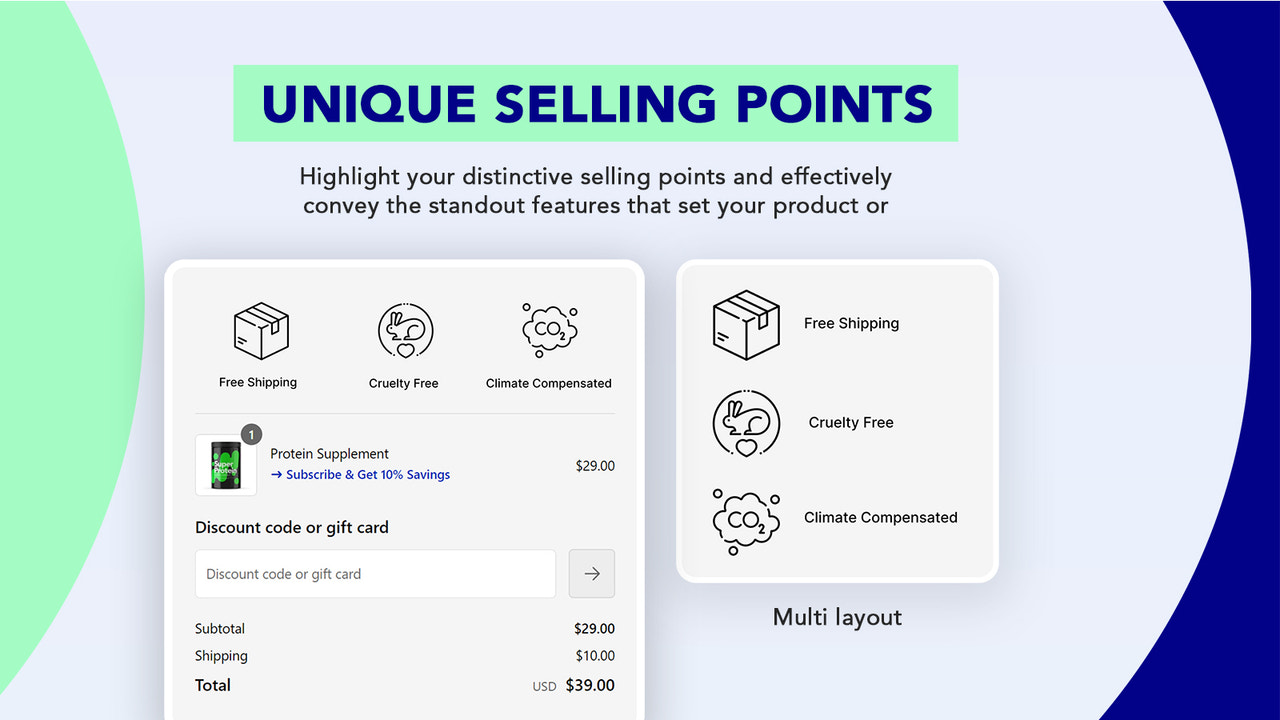The width and height of the screenshot is (1280, 720).
Task: Click the Cruelty Free rabbit icon in checkout
Action: coord(406,331)
